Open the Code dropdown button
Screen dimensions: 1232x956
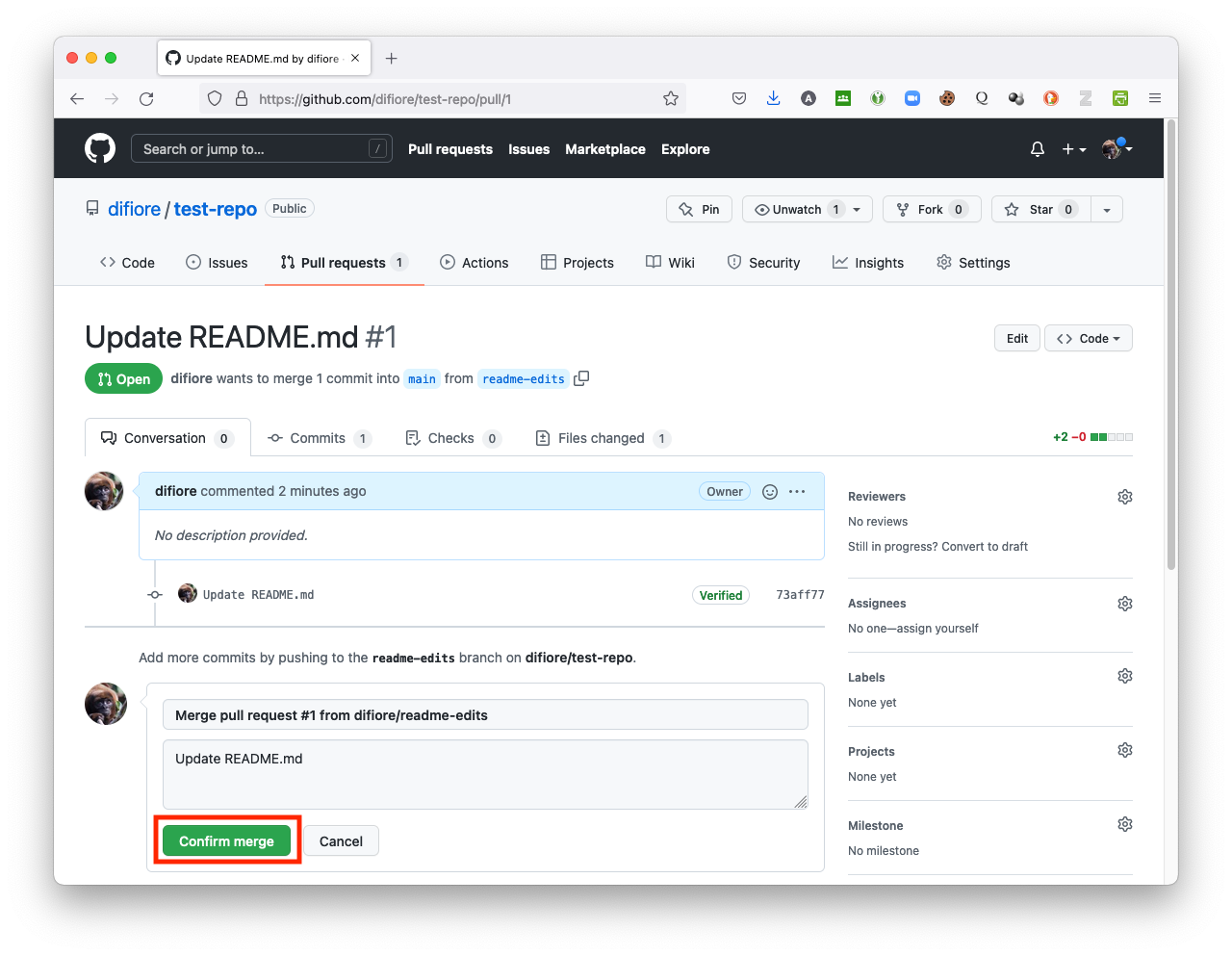point(1088,338)
